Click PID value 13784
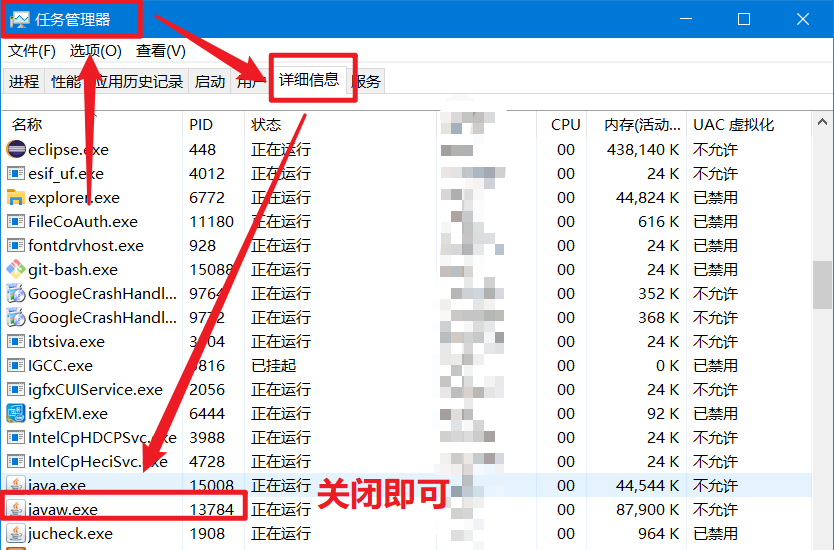 [x=212, y=509]
